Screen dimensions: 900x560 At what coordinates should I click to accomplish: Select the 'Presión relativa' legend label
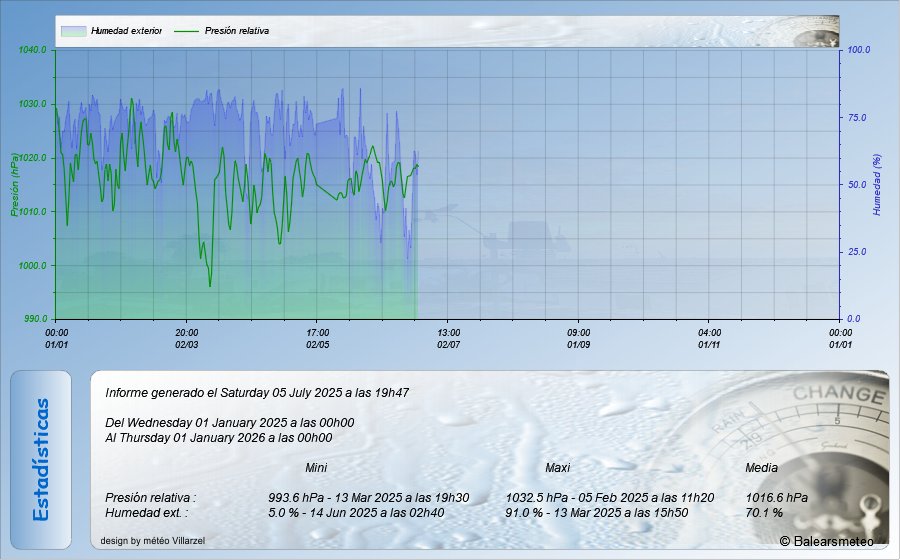237,31
